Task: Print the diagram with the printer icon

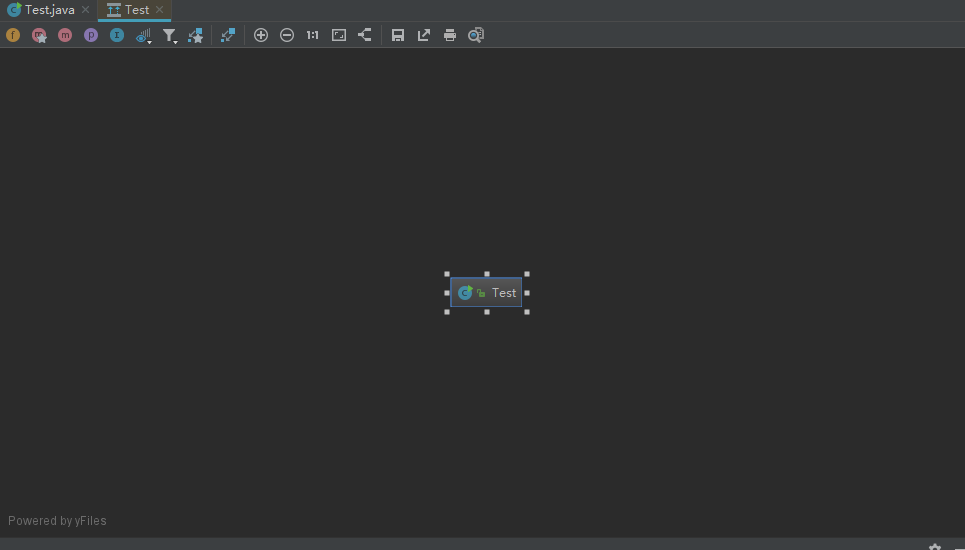Action: click(x=450, y=35)
